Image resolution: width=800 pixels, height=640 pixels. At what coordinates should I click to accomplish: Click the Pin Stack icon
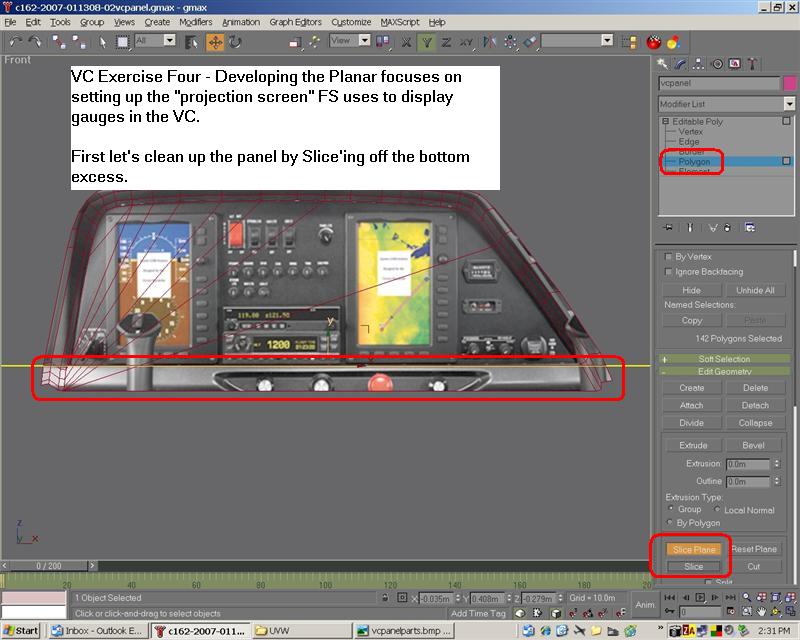coord(668,228)
